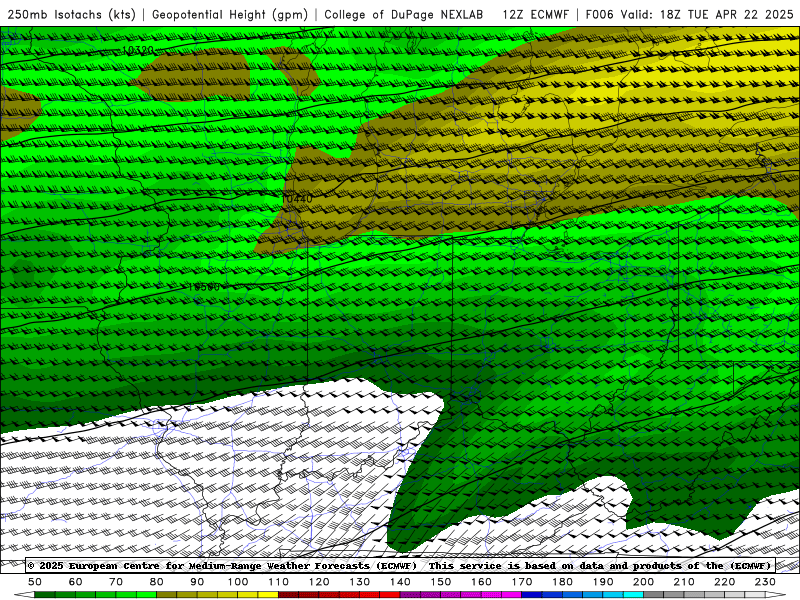Image resolution: width=800 pixels, height=600 pixels.
Task: Click the ECMWF copyright notice at map bottom
Action: click(400, 565)
